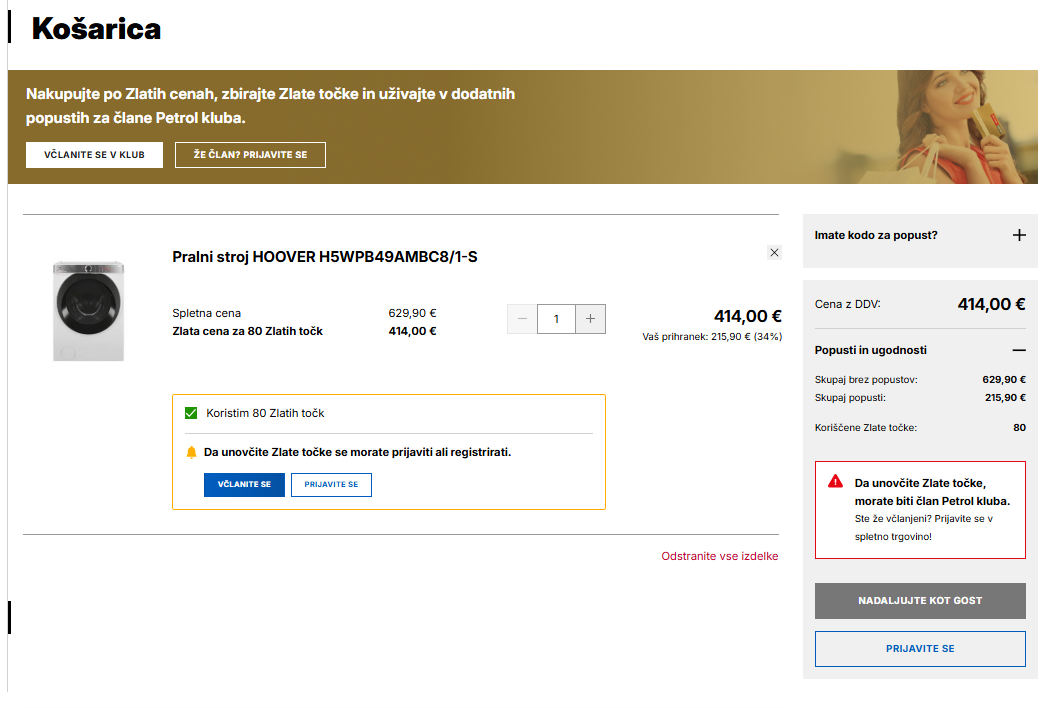1045x708 pixels.
Task: Click the blue VČLANITE SE button
Action: (x=244, y=485)
